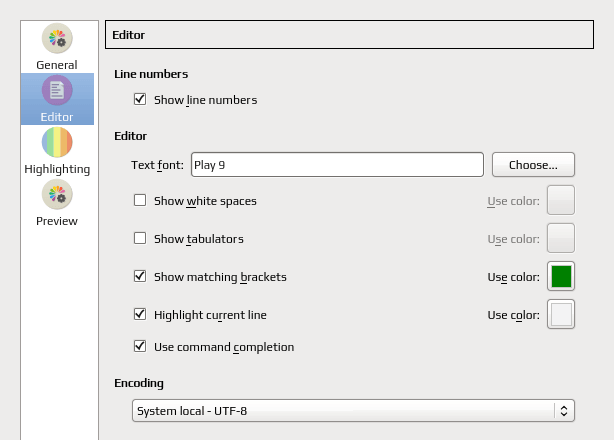Open the Encoding combo box
614x440 pixels.
(353, 411)
